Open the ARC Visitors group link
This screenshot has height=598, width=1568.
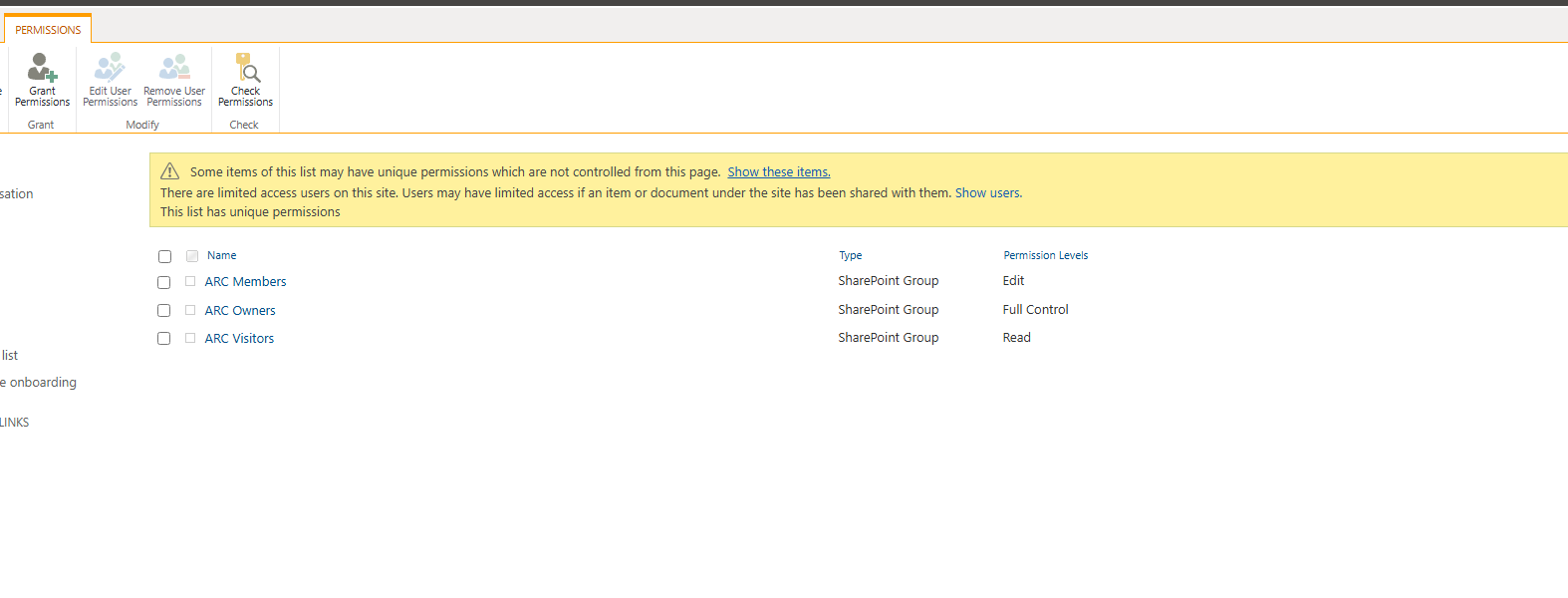[239, 339]
